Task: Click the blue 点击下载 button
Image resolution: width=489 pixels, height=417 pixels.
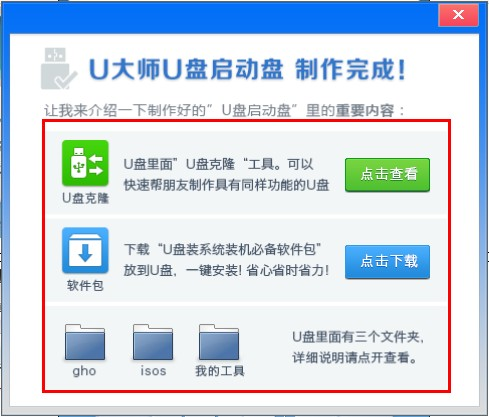Action: [x=387, y=262]
